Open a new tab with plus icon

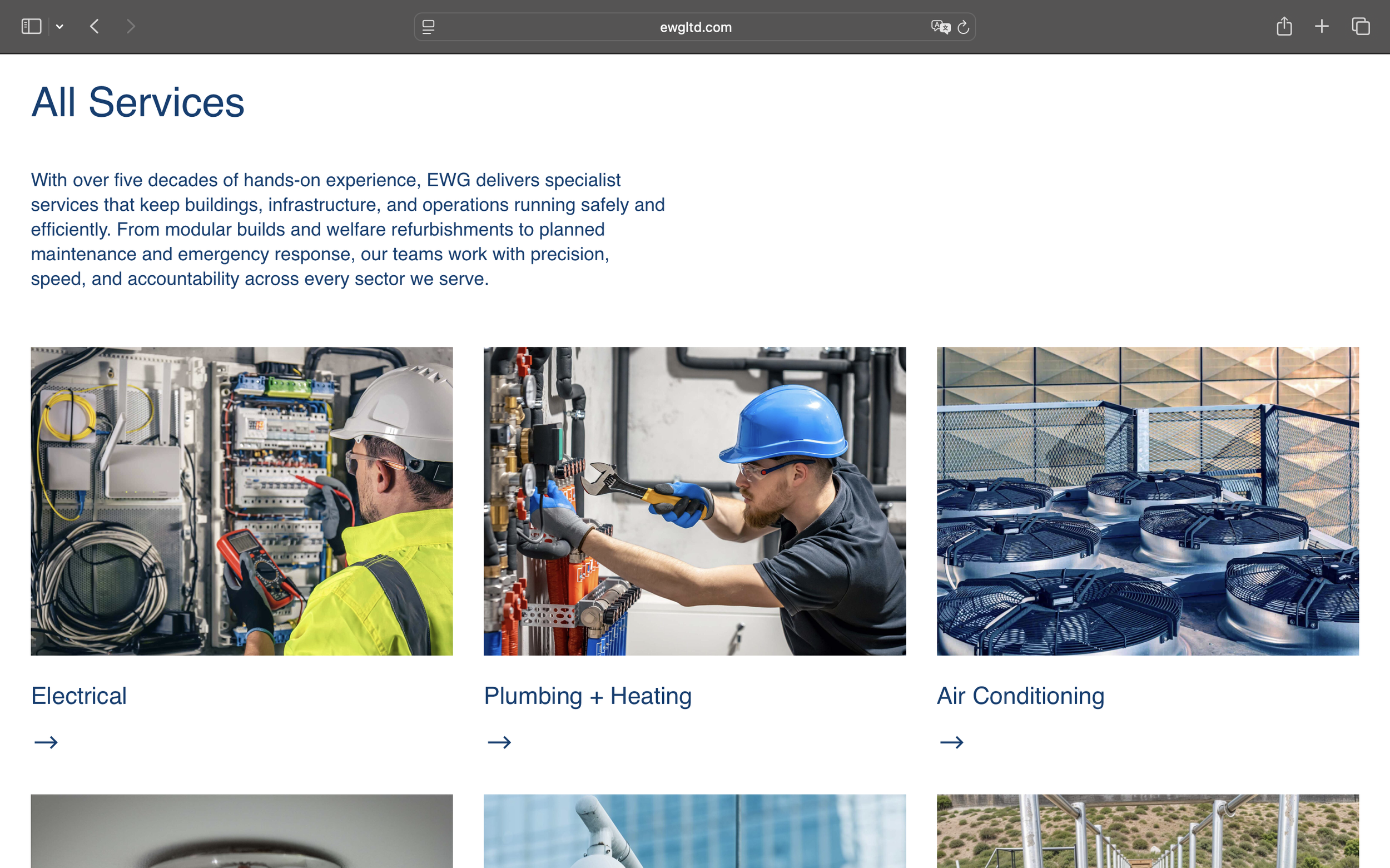point(1322,26)
